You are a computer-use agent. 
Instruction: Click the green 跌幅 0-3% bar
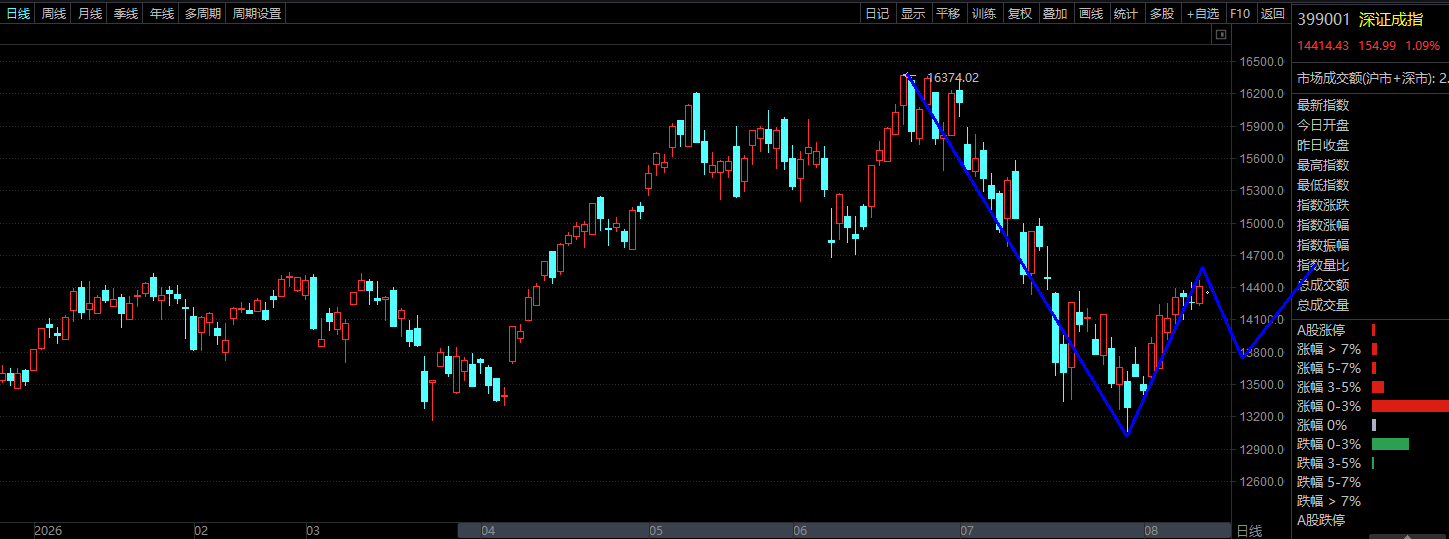(x=1390, y=444)
